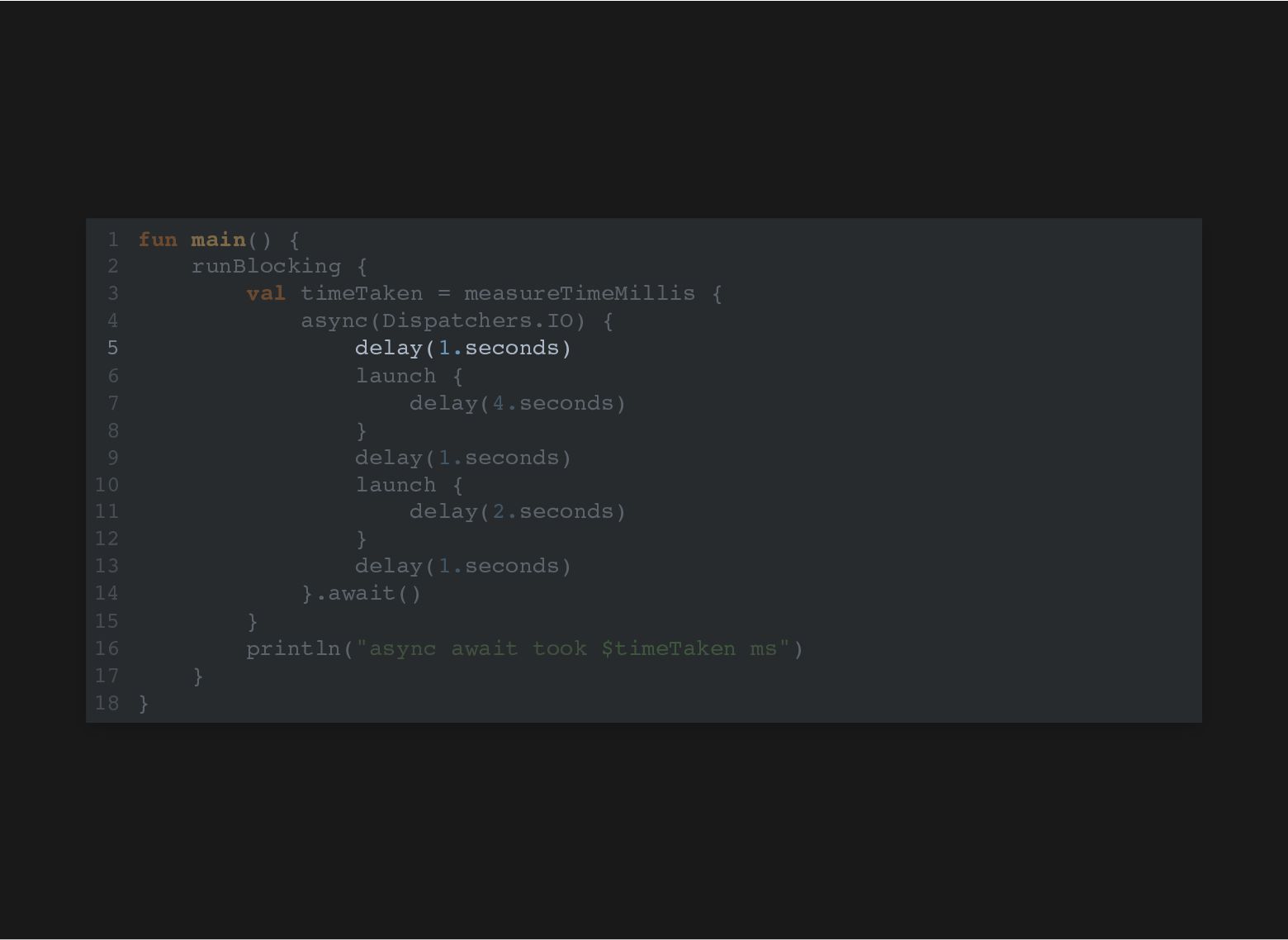
Task: Click line number 5 in the gutter
Action: (112, 348)
